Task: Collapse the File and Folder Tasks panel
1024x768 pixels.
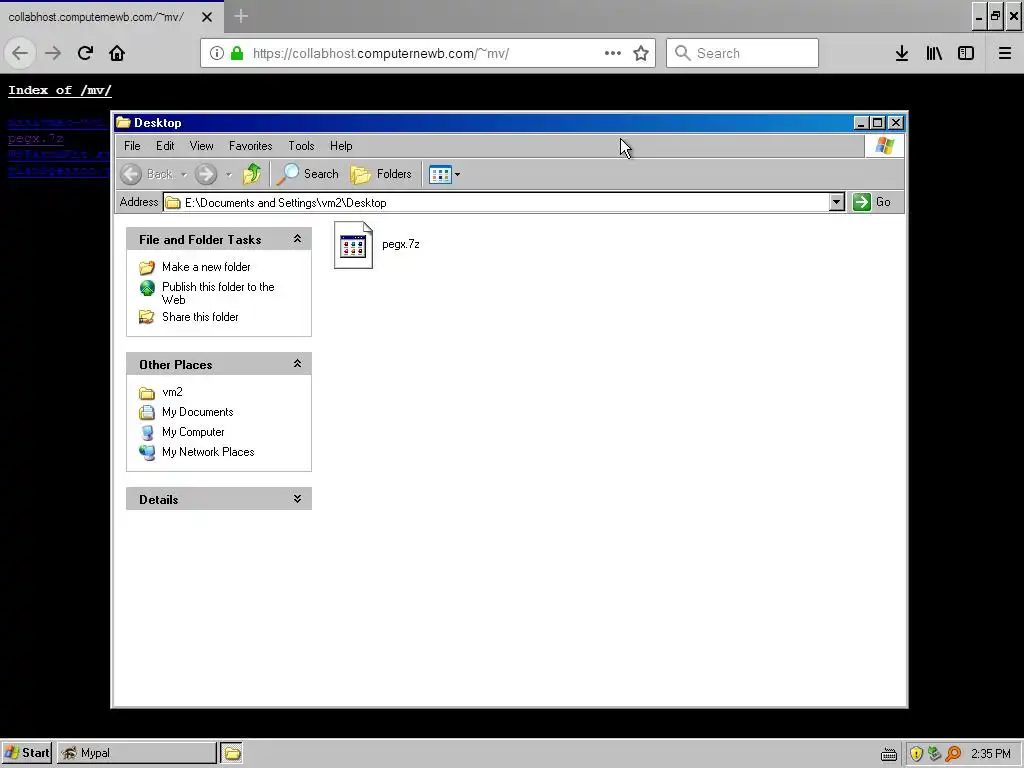Action: 297,239
